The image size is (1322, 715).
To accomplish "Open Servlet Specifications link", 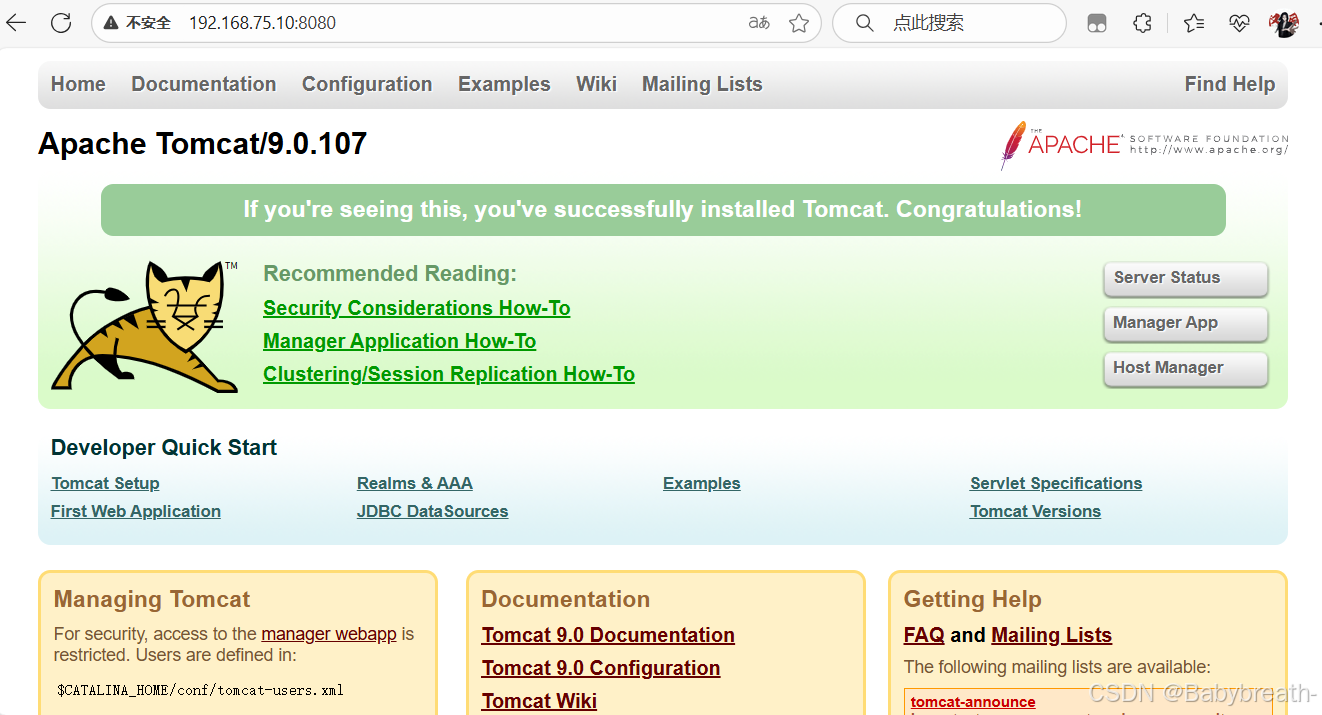I will click(1056, 483).
